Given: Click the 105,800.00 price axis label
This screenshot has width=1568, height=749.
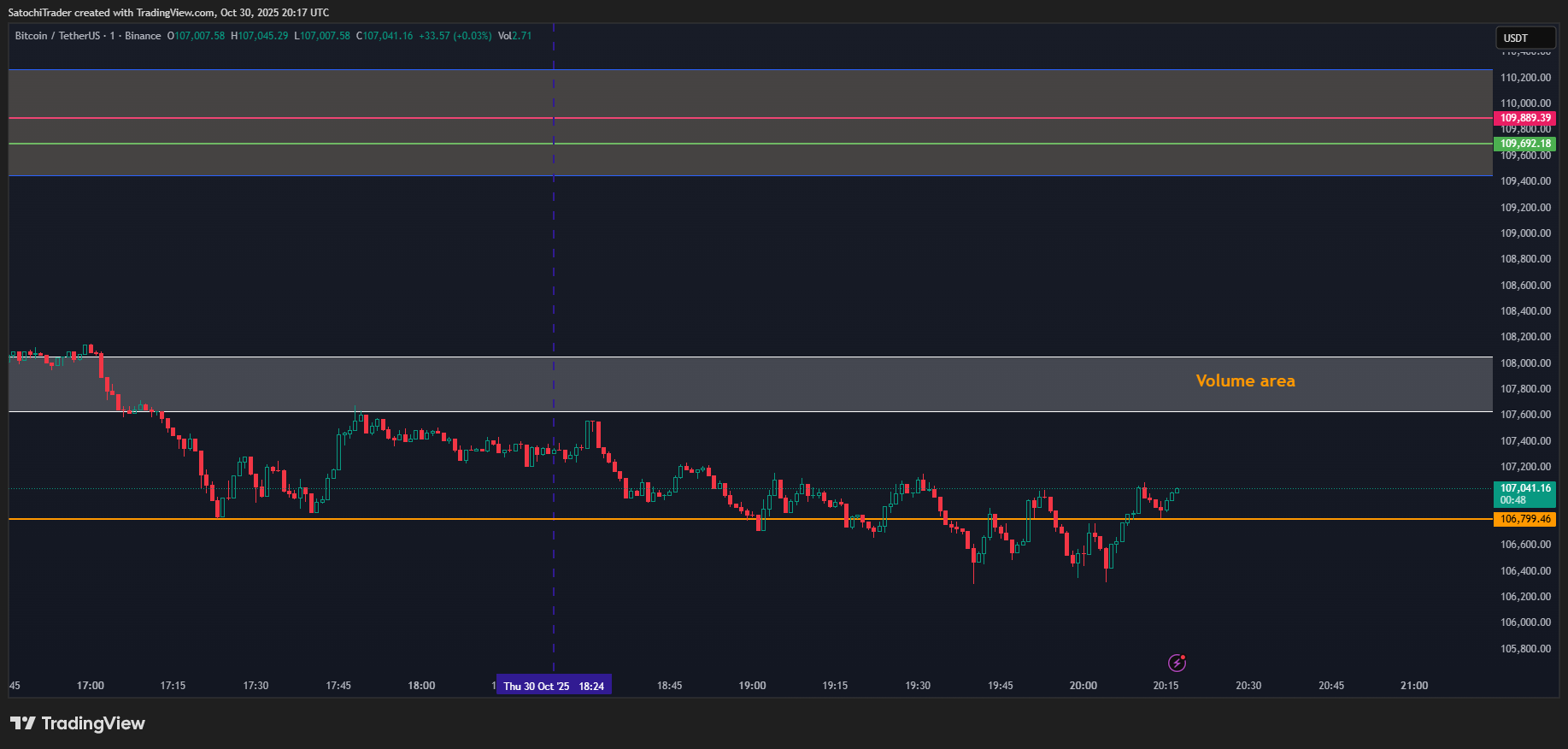Looking at the screenshot, I should tap(1526, 649).
